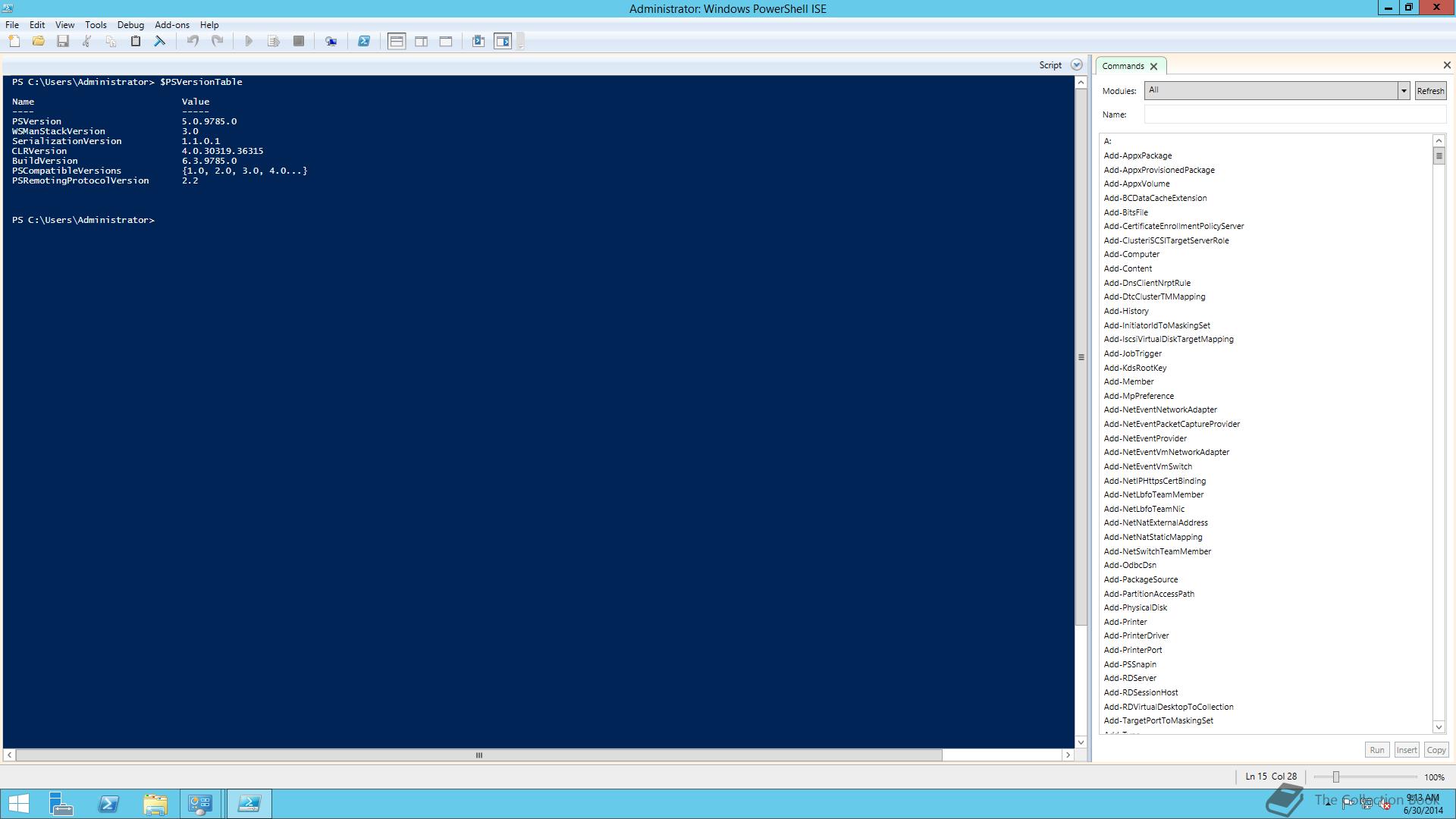1456x819 pixels.
Task: Open the Help menu
Action: 209,25
